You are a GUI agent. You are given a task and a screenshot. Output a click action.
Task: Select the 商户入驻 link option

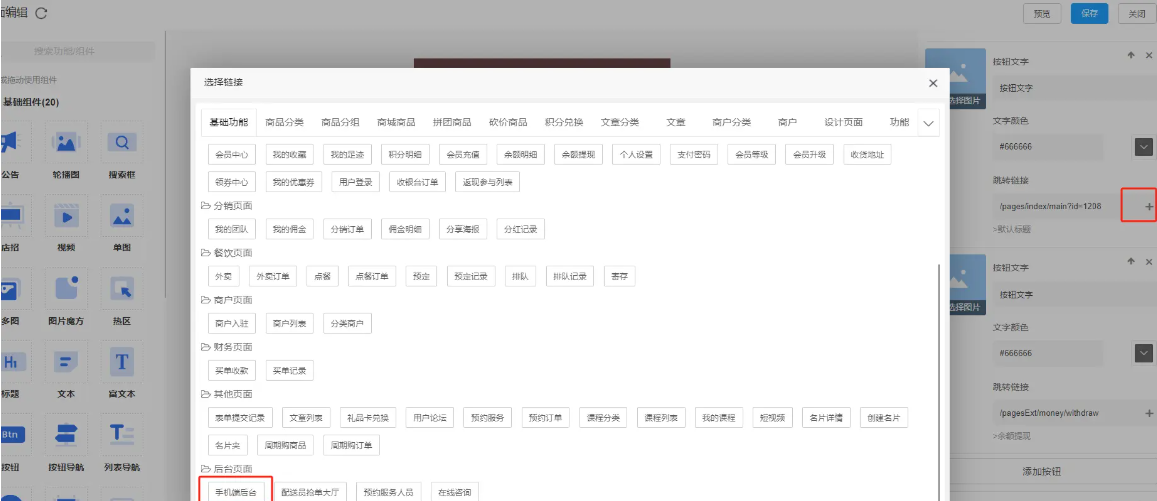[232, 324]
